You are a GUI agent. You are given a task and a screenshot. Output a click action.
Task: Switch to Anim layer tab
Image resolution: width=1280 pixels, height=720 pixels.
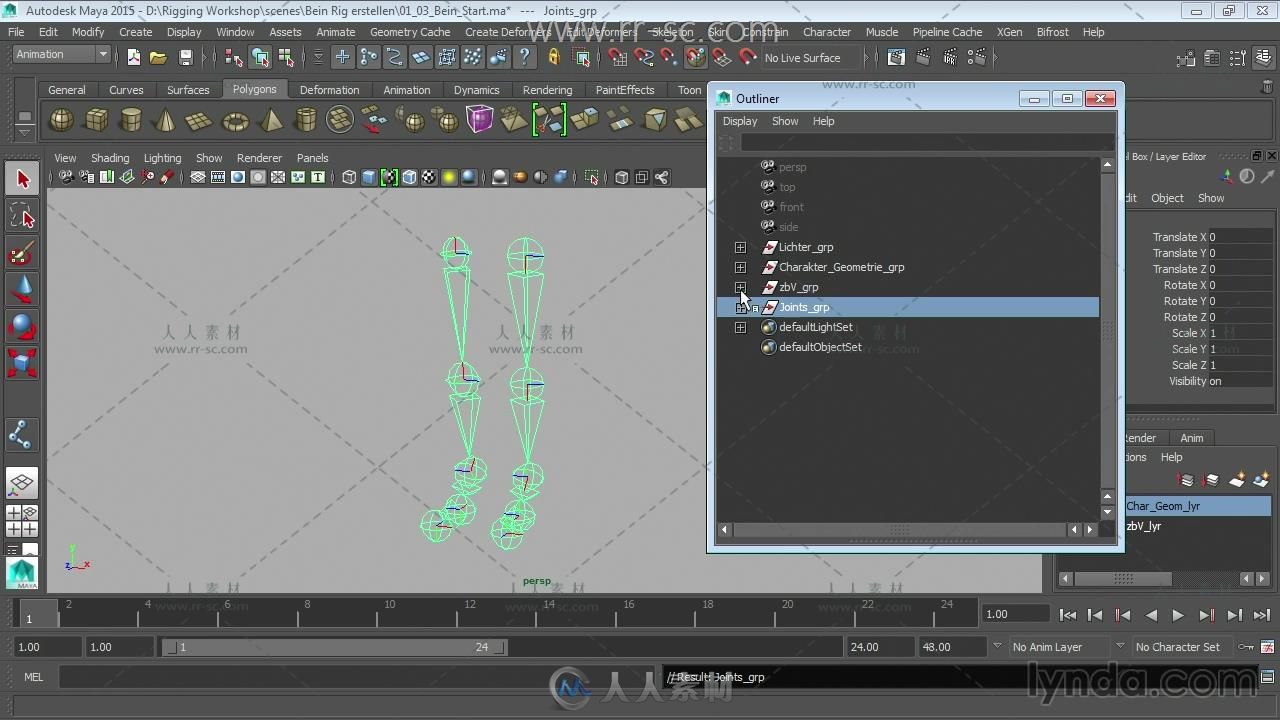click(x=1191, y=438)
